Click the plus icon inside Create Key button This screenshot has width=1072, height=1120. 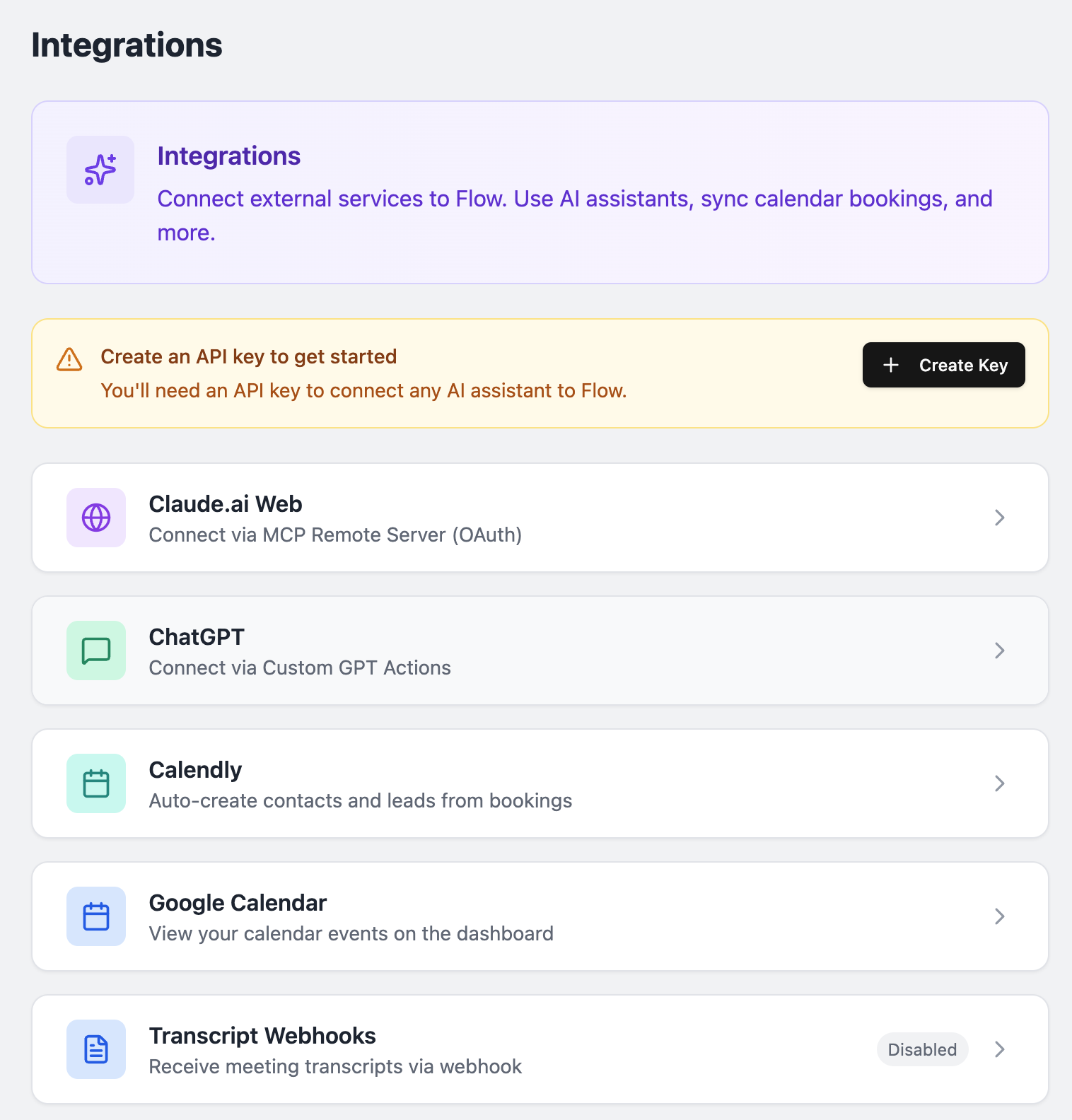click(x=890, y=365)
